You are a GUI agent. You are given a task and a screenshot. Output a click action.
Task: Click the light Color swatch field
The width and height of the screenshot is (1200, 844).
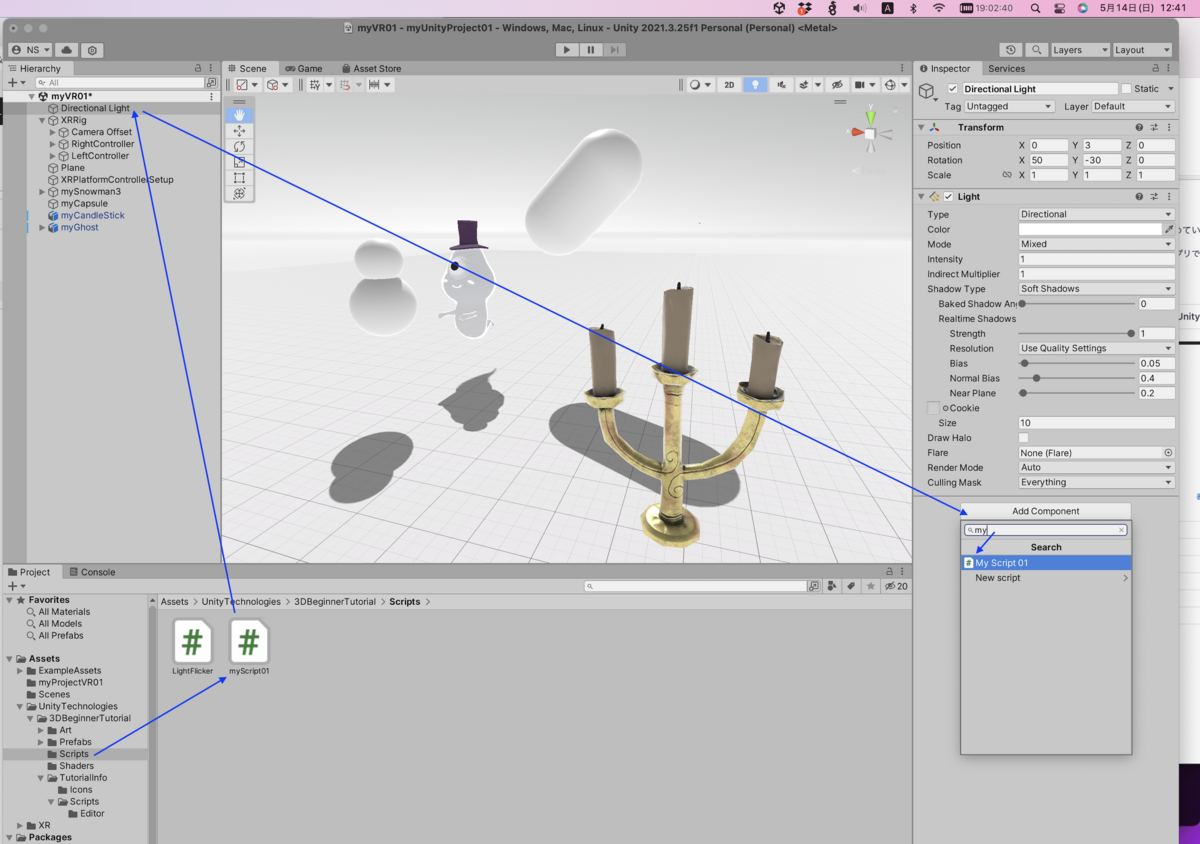(x=1089, y=229)
